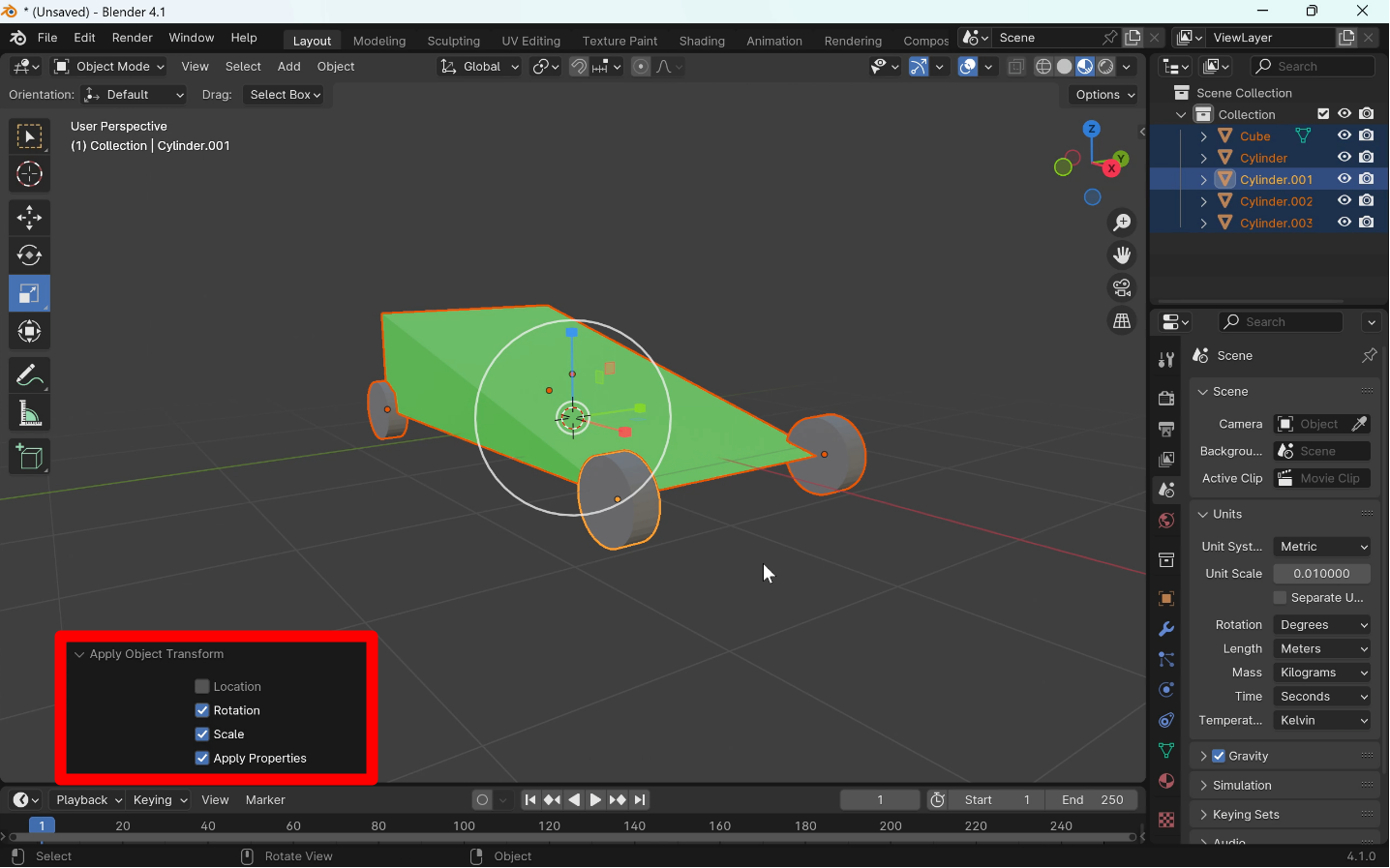Open the Keying popover
The height and width of the screenshot is (868, 1390).
click(160, 800)
